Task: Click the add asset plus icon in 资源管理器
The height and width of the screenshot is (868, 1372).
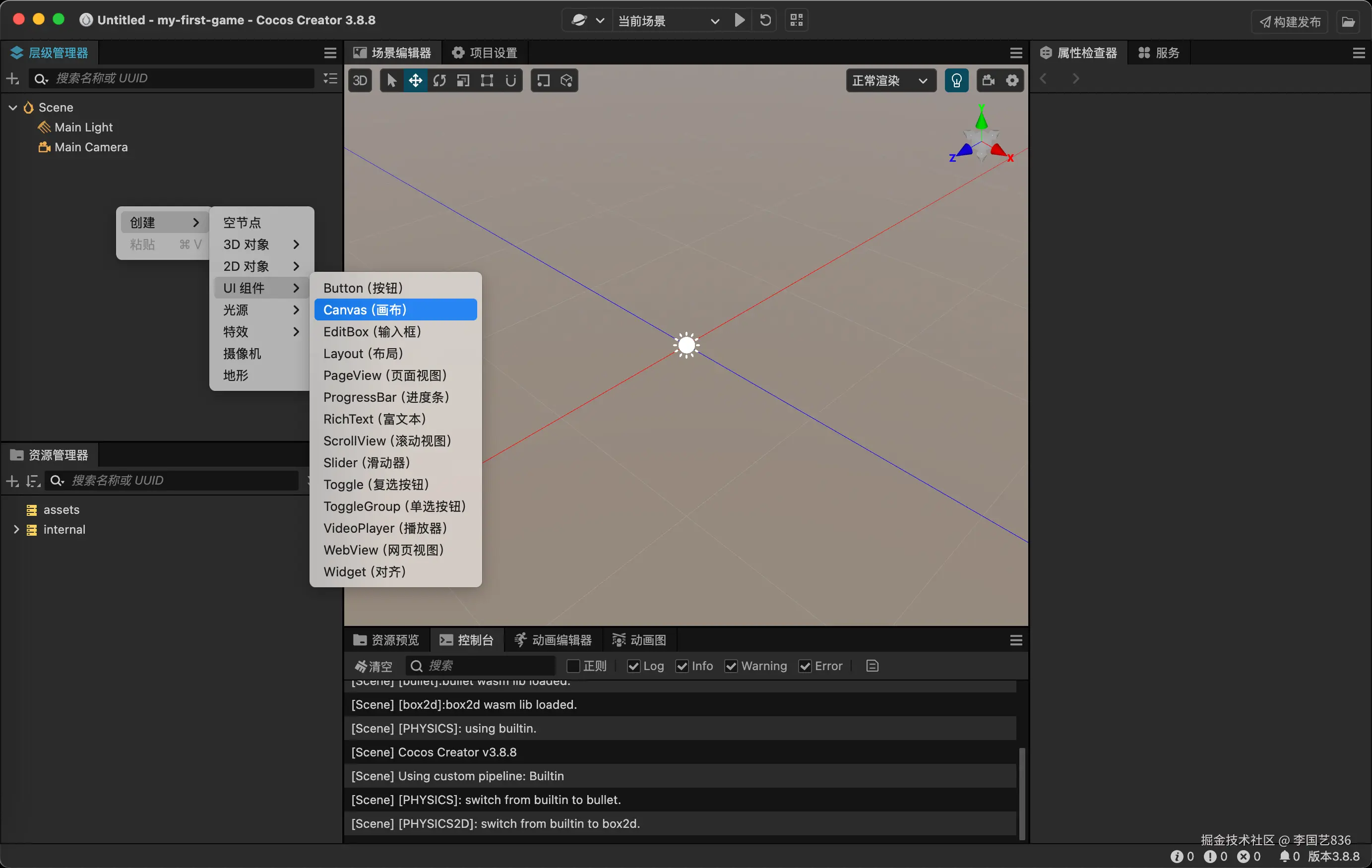Action: (x=11, y=481)
